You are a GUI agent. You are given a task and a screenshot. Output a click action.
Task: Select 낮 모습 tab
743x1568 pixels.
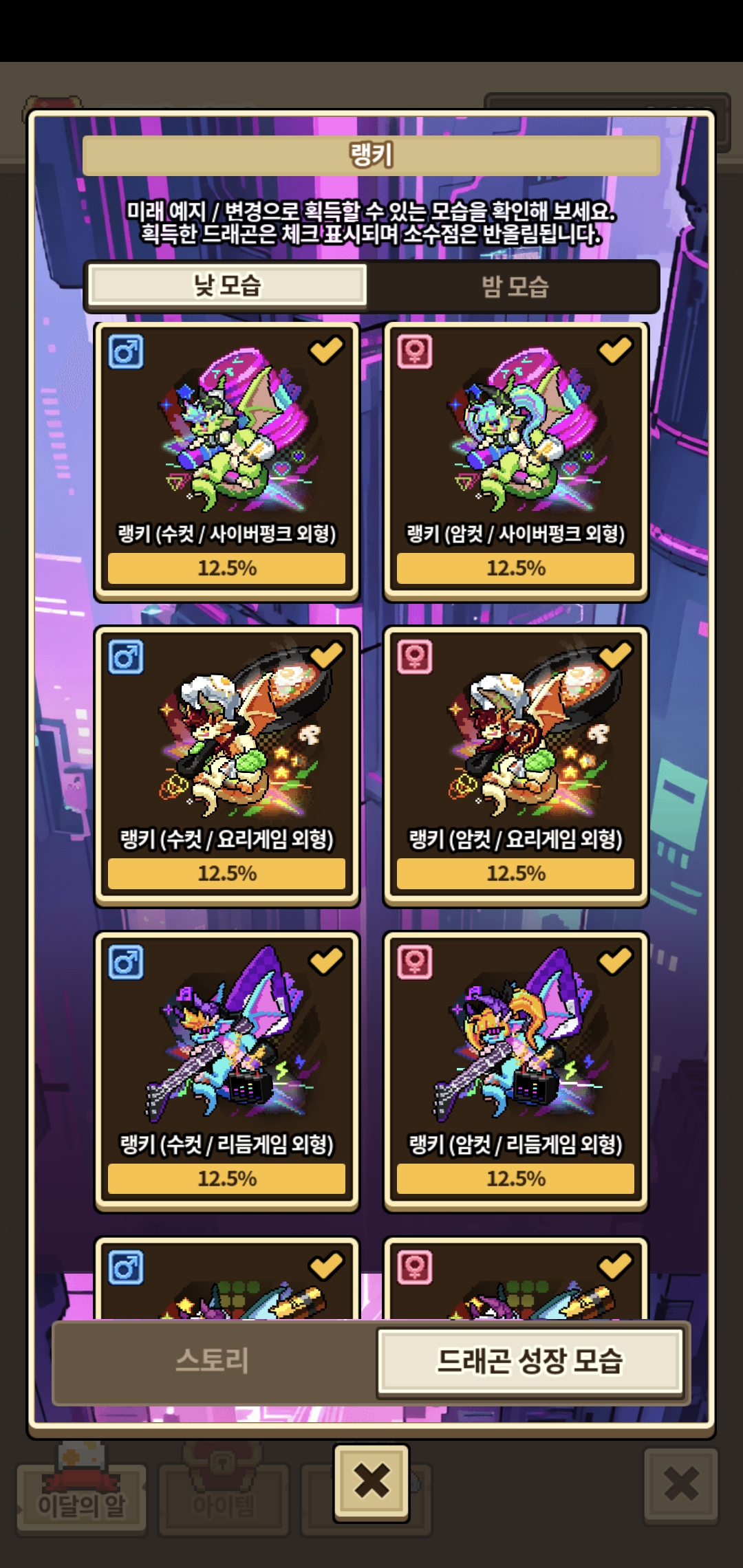[x=227, y=285]
